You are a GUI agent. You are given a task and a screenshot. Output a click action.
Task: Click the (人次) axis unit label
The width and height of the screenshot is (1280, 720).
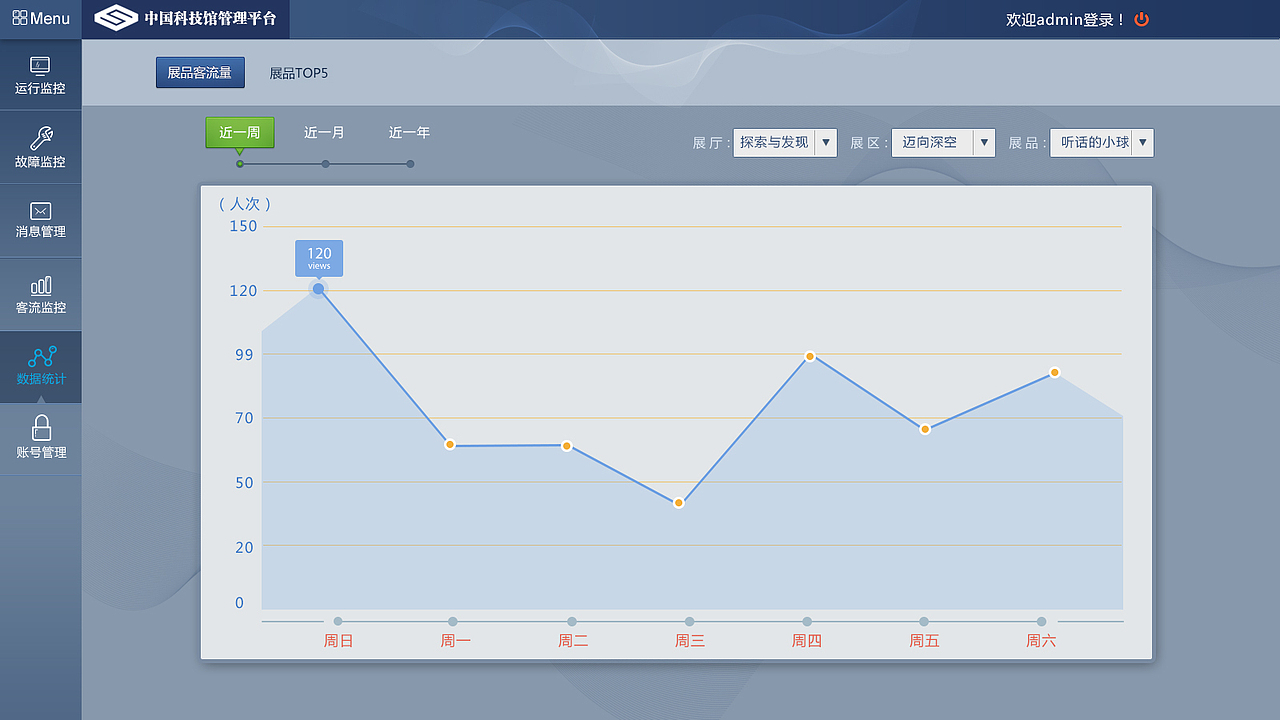245,203
